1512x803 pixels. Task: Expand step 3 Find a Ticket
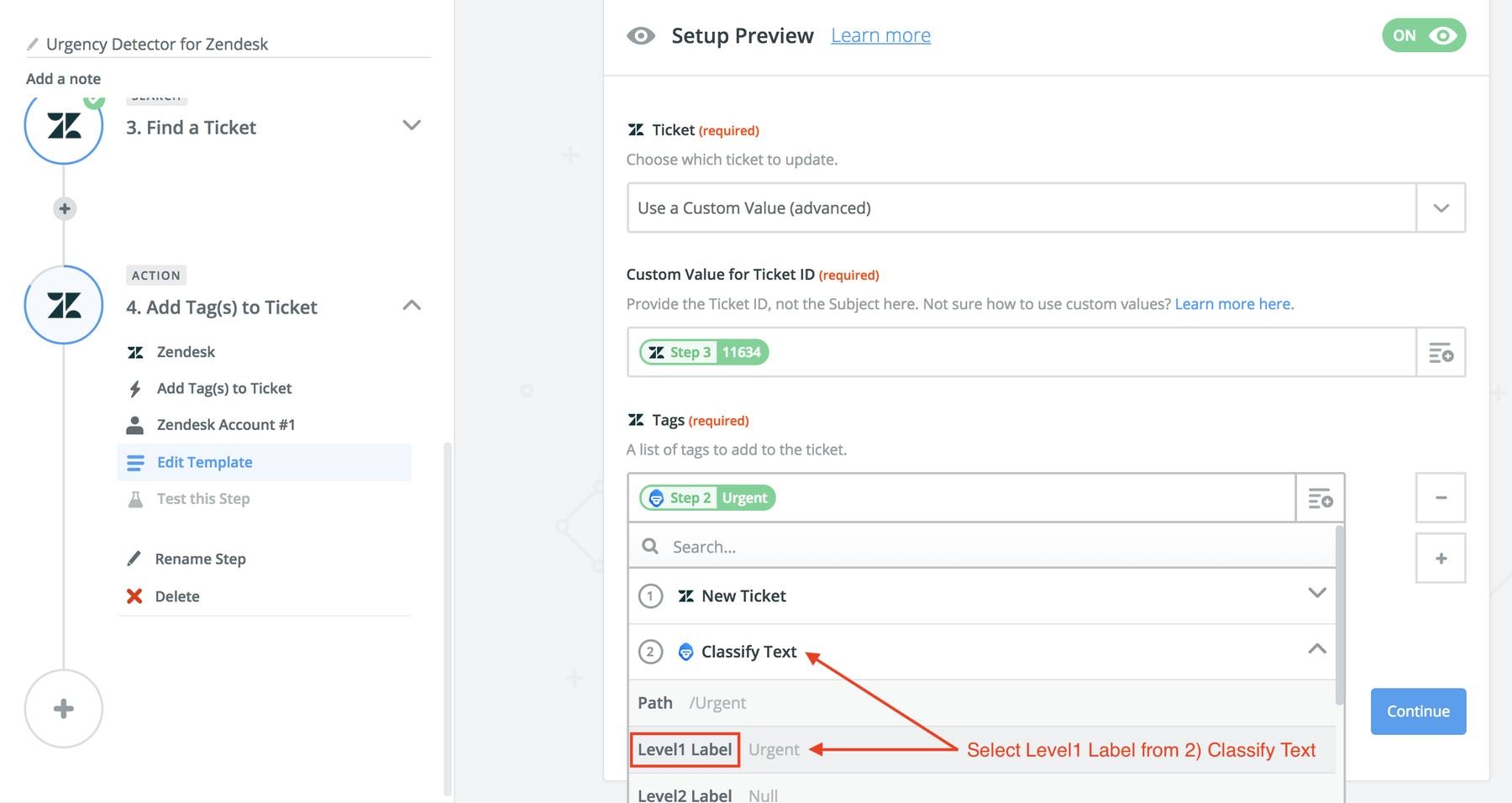(x=411, y=126)
